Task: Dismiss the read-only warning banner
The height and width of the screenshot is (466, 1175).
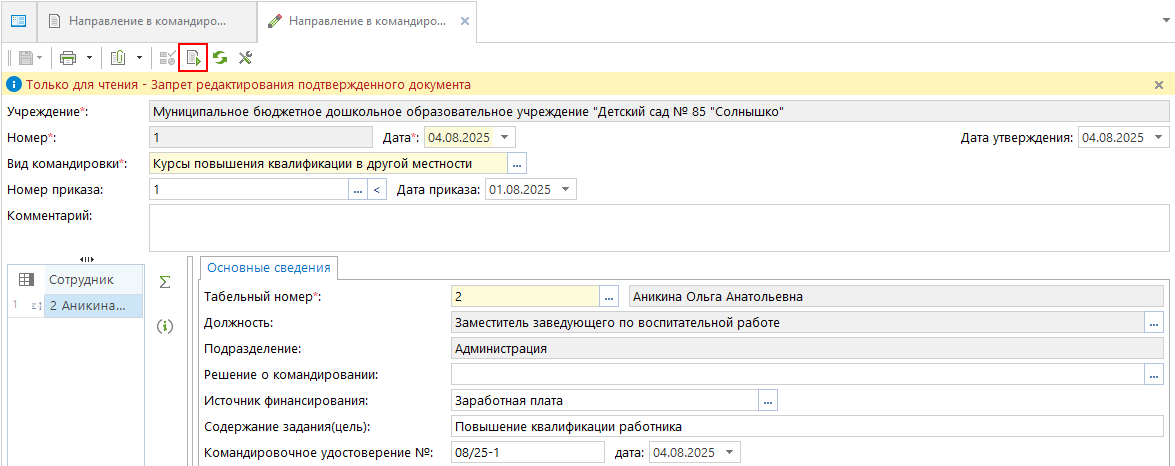Action: [x=1159, y=85]
